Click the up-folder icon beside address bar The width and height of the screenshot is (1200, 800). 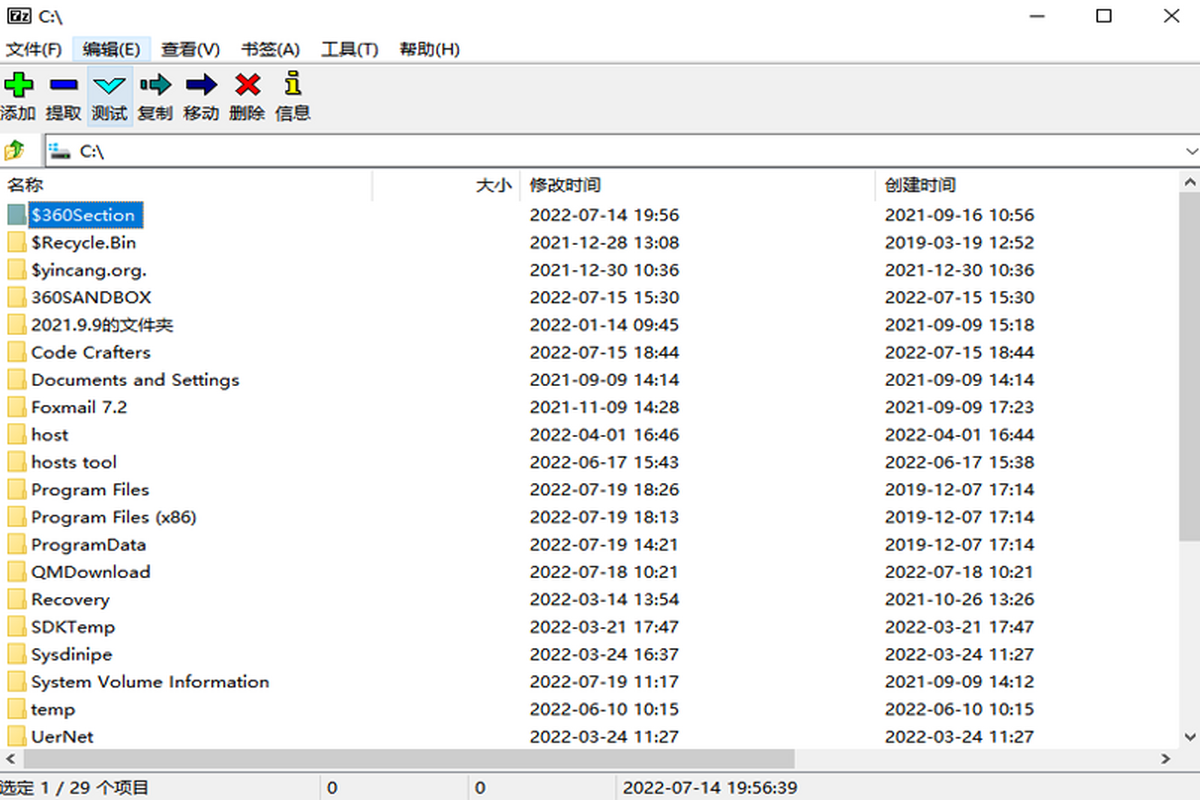(15, 151)
